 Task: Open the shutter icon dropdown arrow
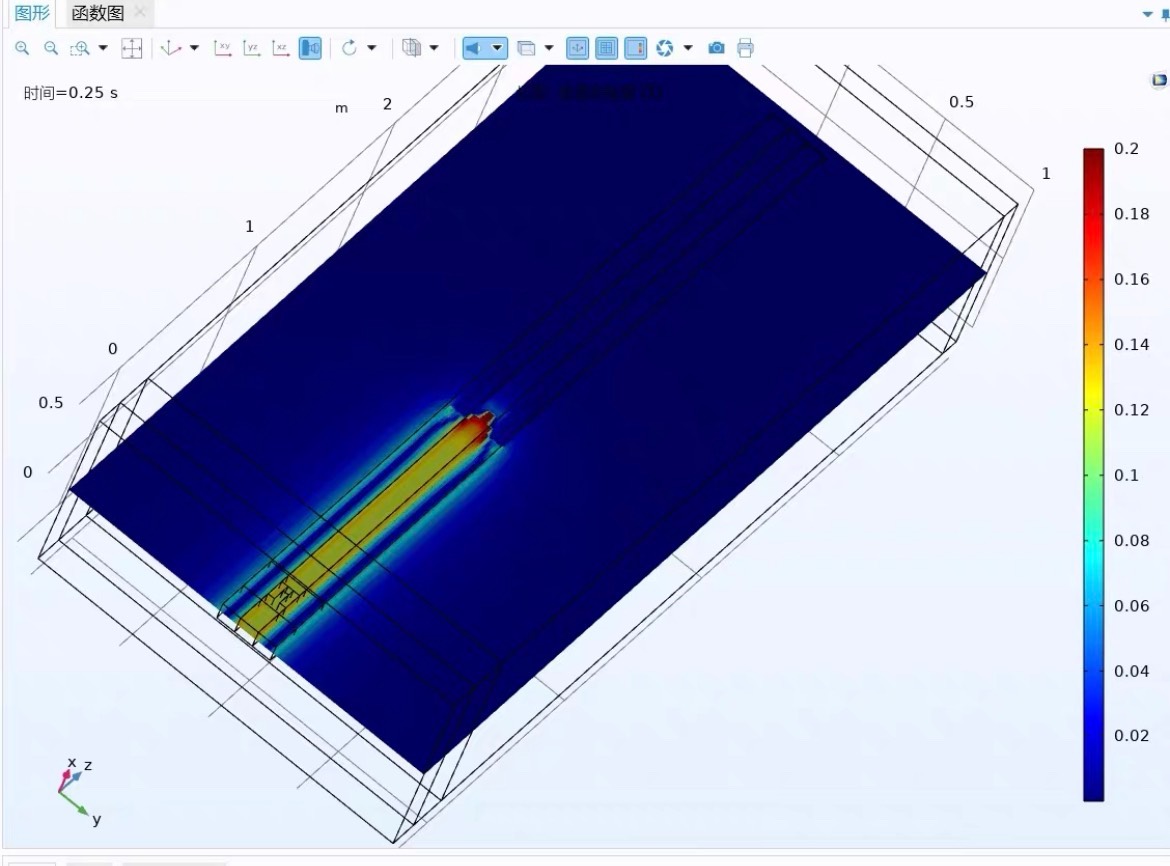pos(688,48)
